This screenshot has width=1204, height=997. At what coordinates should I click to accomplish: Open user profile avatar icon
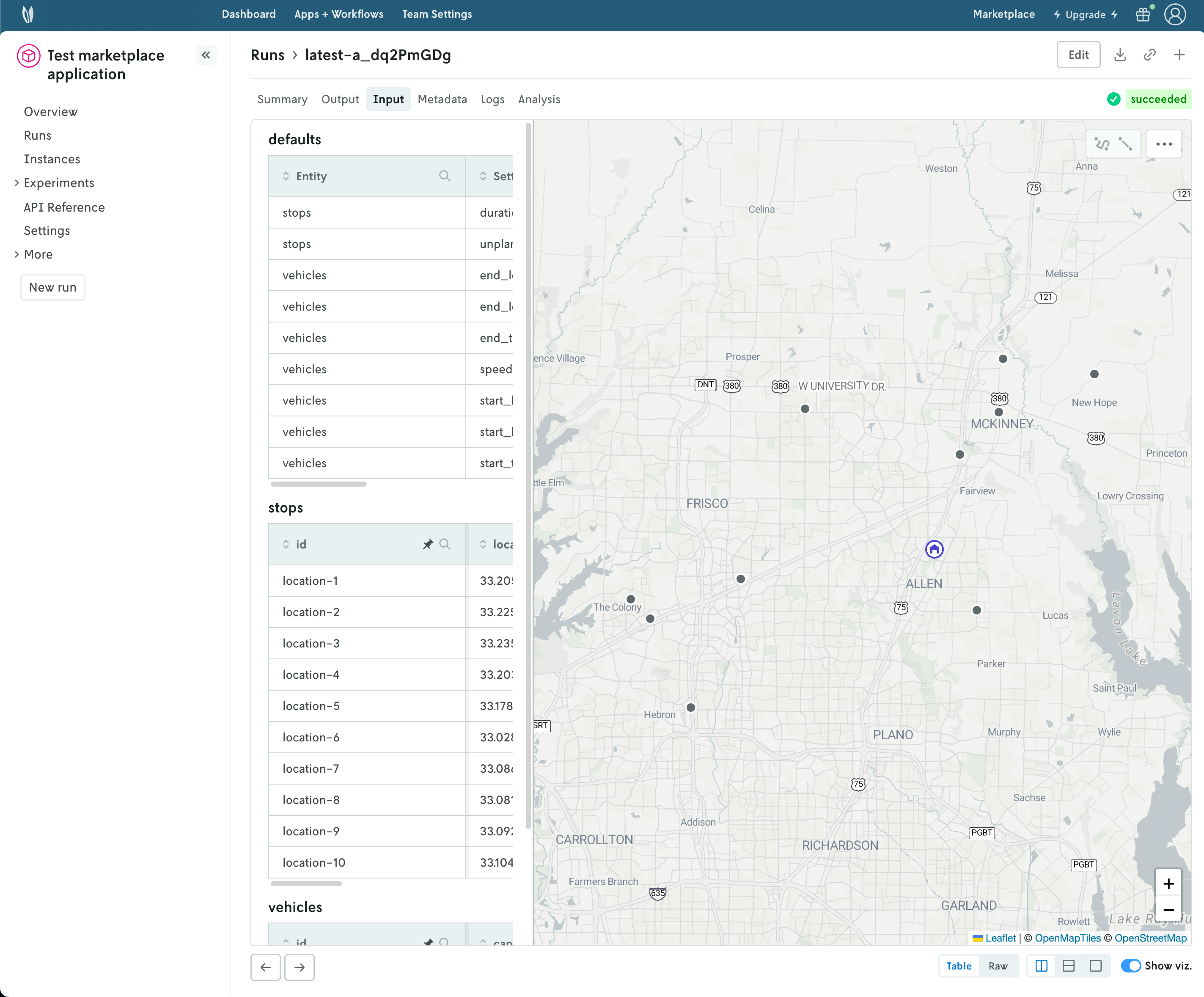click(1175, 14)
